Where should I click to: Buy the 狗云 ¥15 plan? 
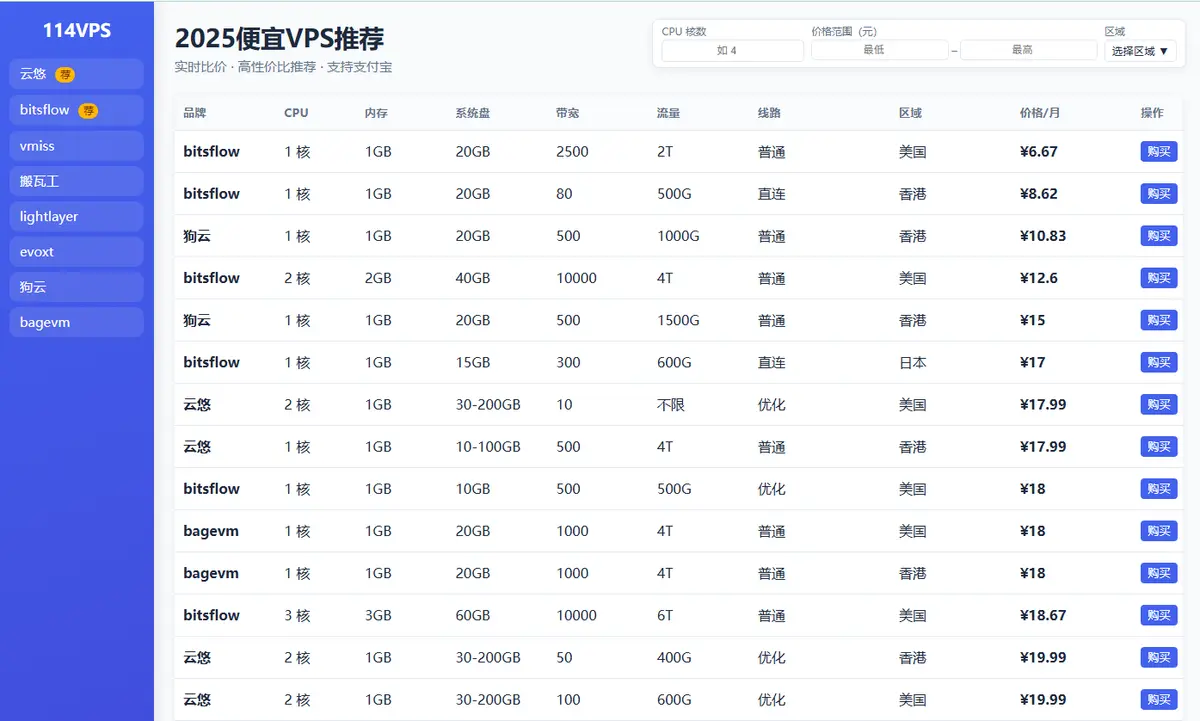(1159, 320)
